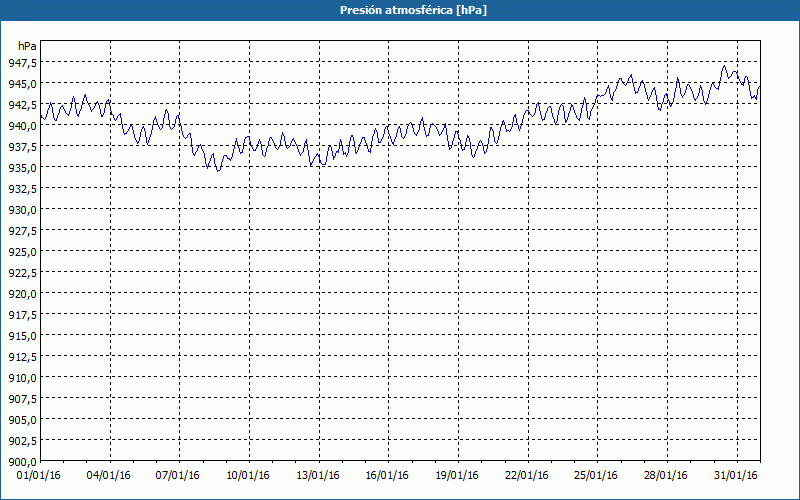Click the "hPa" unit label on the axis

click(x=27, y=46)
